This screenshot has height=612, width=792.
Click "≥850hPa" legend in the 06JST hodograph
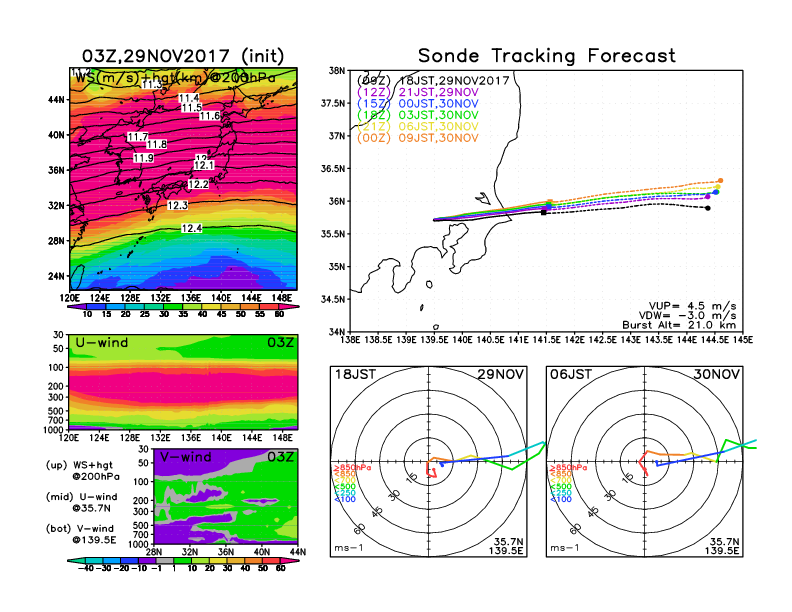click(x=568, y=468)
